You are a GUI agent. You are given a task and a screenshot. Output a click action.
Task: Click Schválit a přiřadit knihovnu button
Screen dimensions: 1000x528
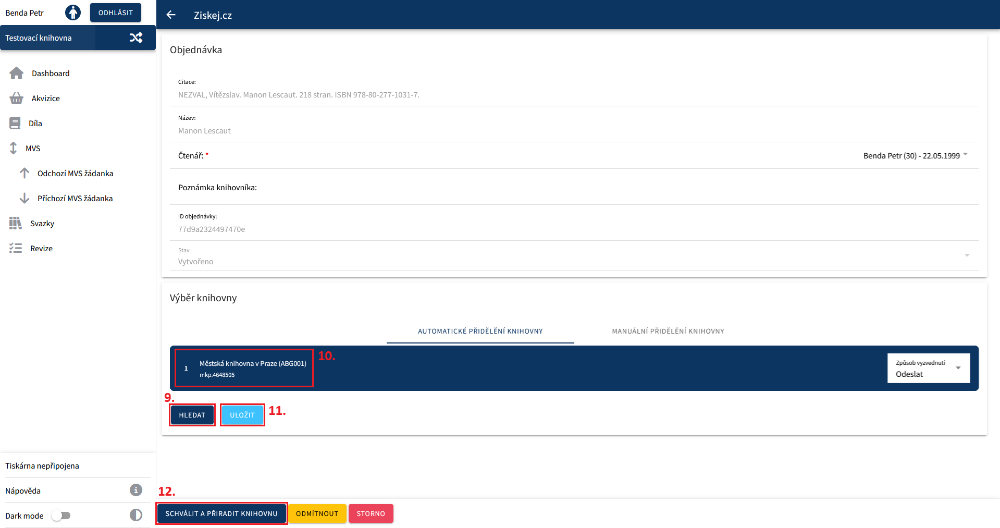[222, 513]
